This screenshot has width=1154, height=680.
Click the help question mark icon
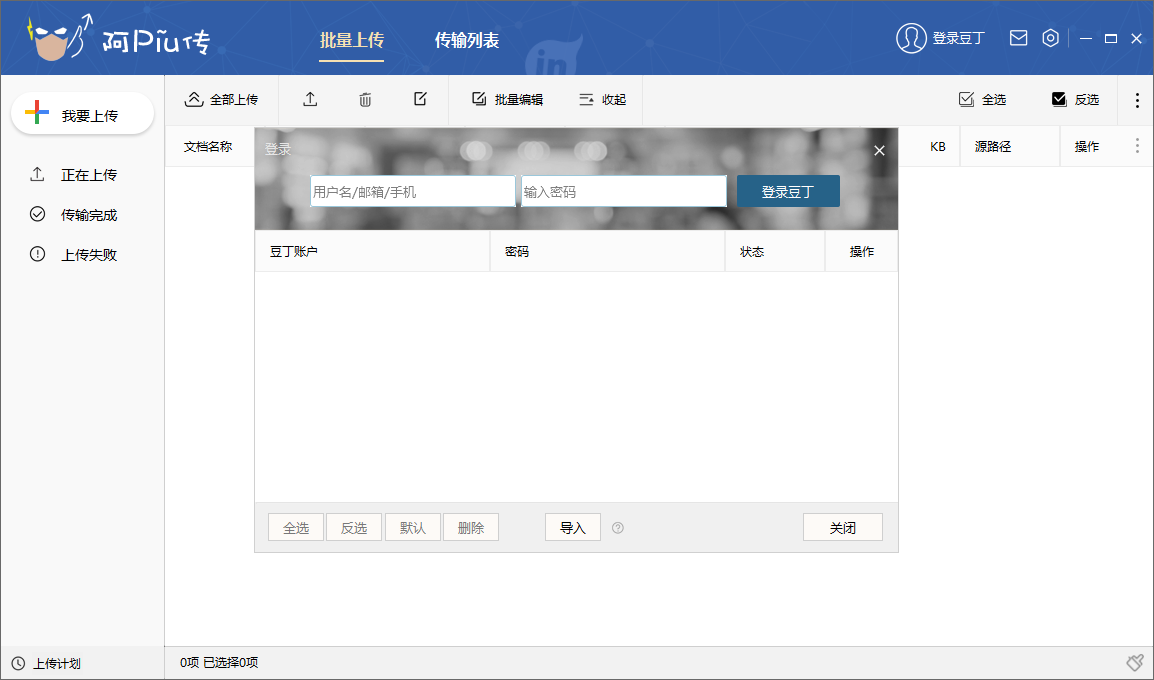coord(618,528)
